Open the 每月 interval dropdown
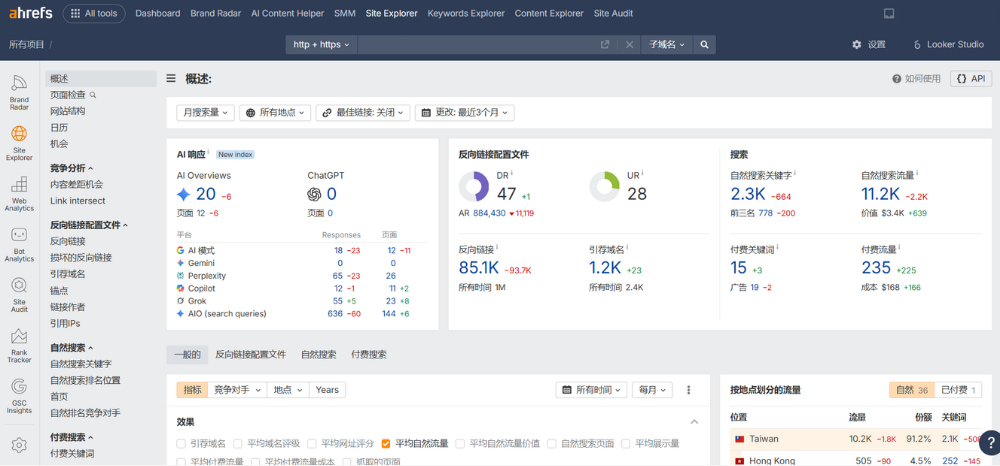The width and height of the screenshot is (1000, 466). coord(652,390)
